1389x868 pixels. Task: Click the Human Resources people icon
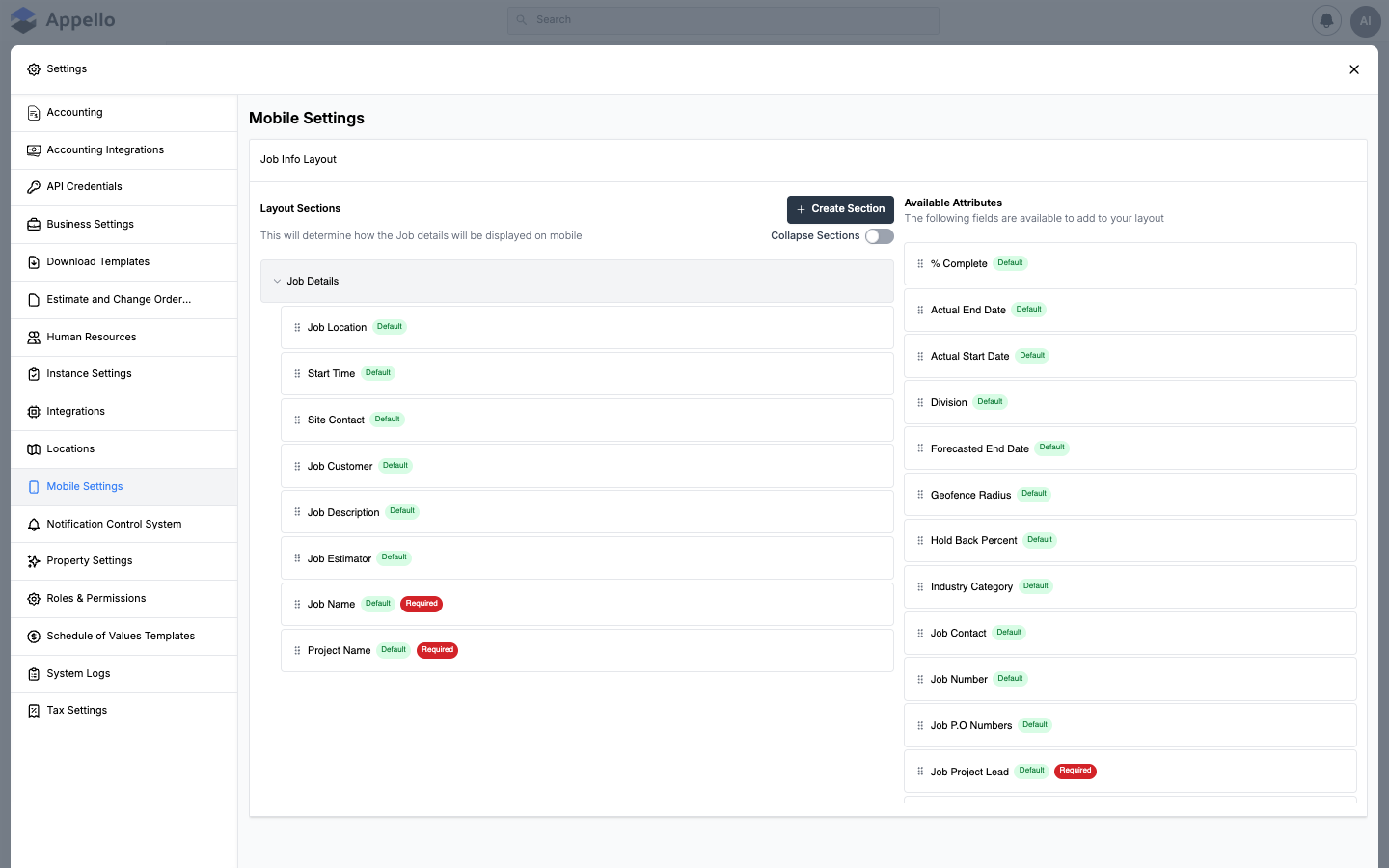[x=34, y=338]
